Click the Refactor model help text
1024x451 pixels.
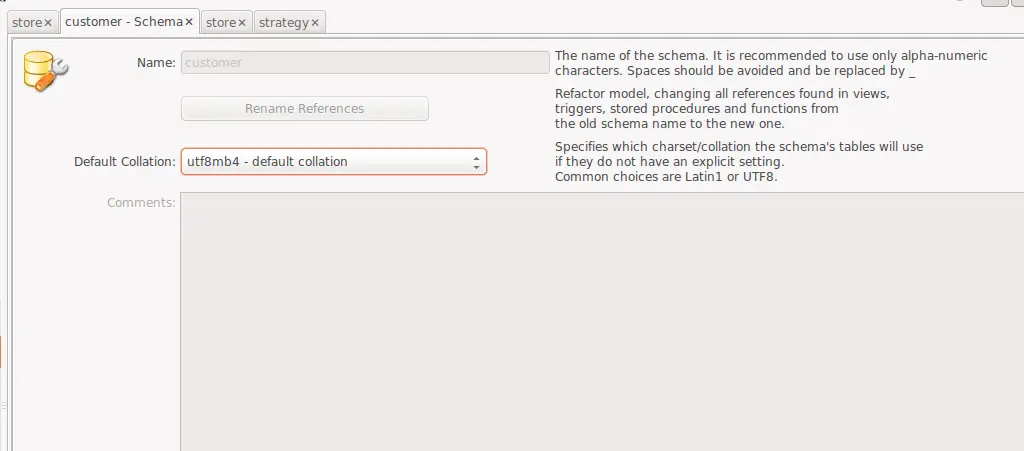pos(722,108)
